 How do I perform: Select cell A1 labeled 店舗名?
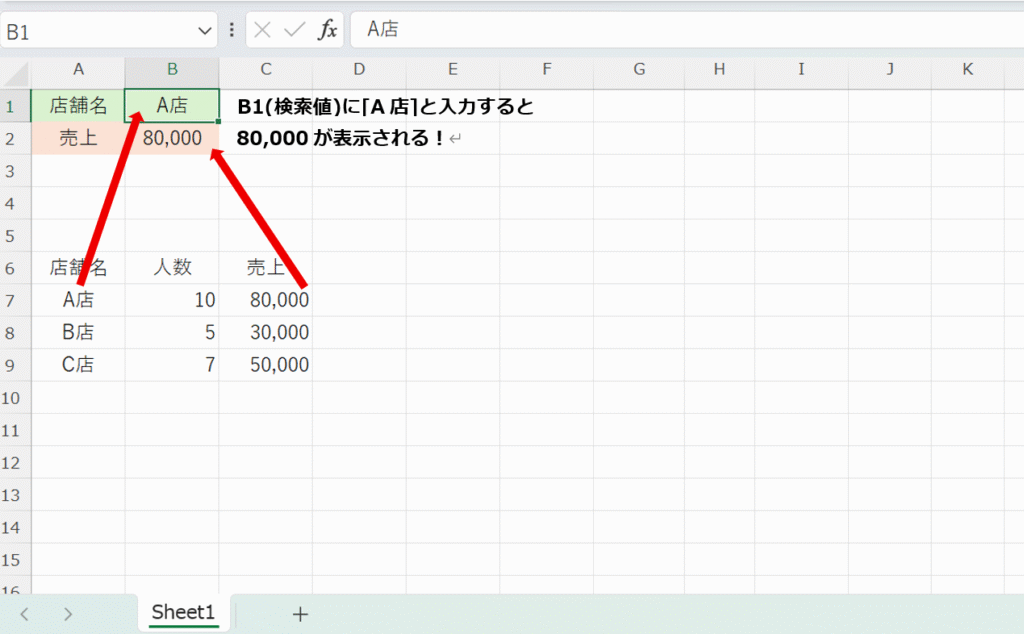pyautogui.click(x=78, y=106)
